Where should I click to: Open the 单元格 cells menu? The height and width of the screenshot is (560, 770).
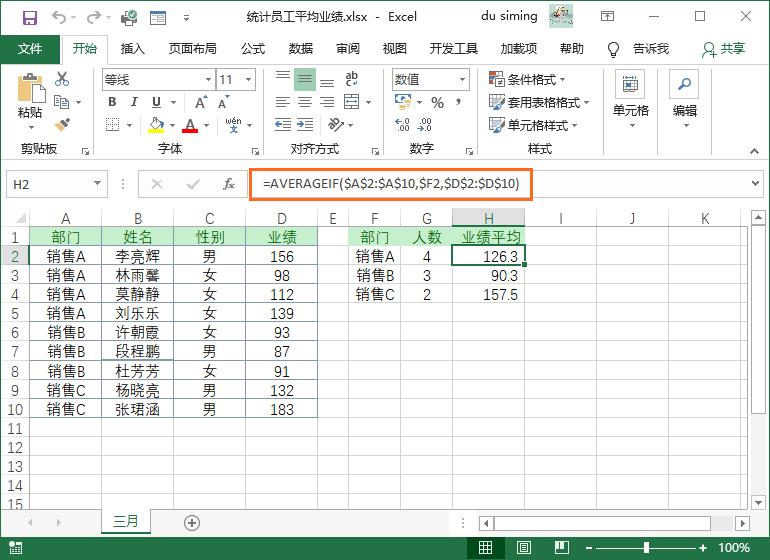[631, 101]
